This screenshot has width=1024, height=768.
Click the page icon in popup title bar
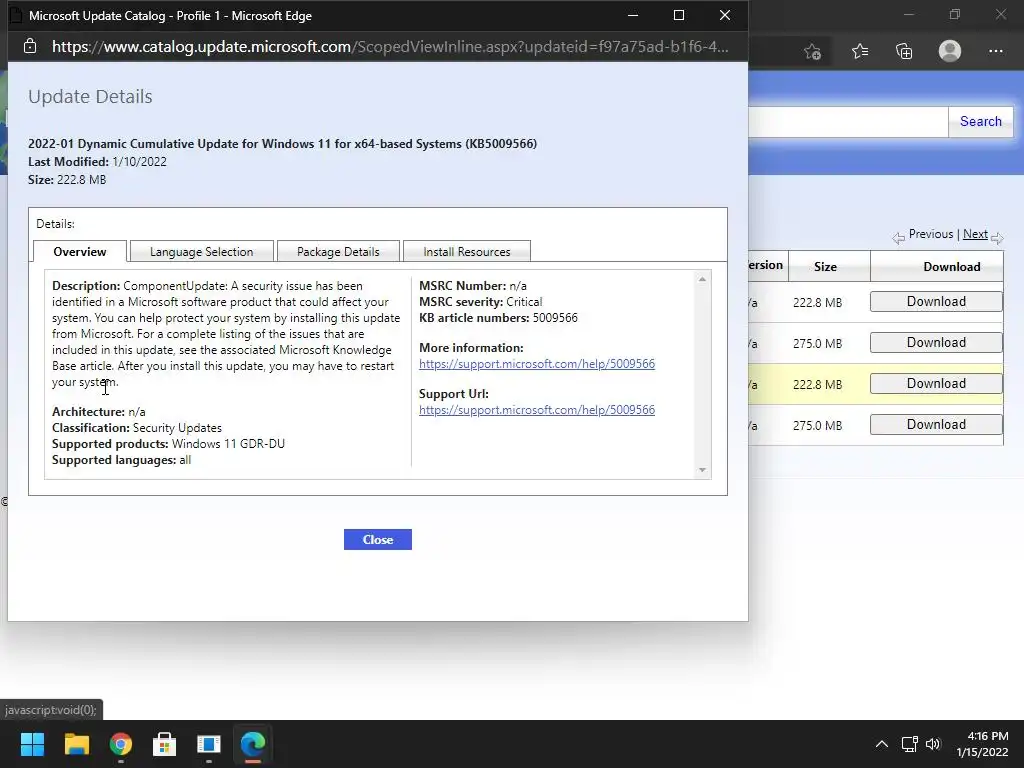pos(14,16)
